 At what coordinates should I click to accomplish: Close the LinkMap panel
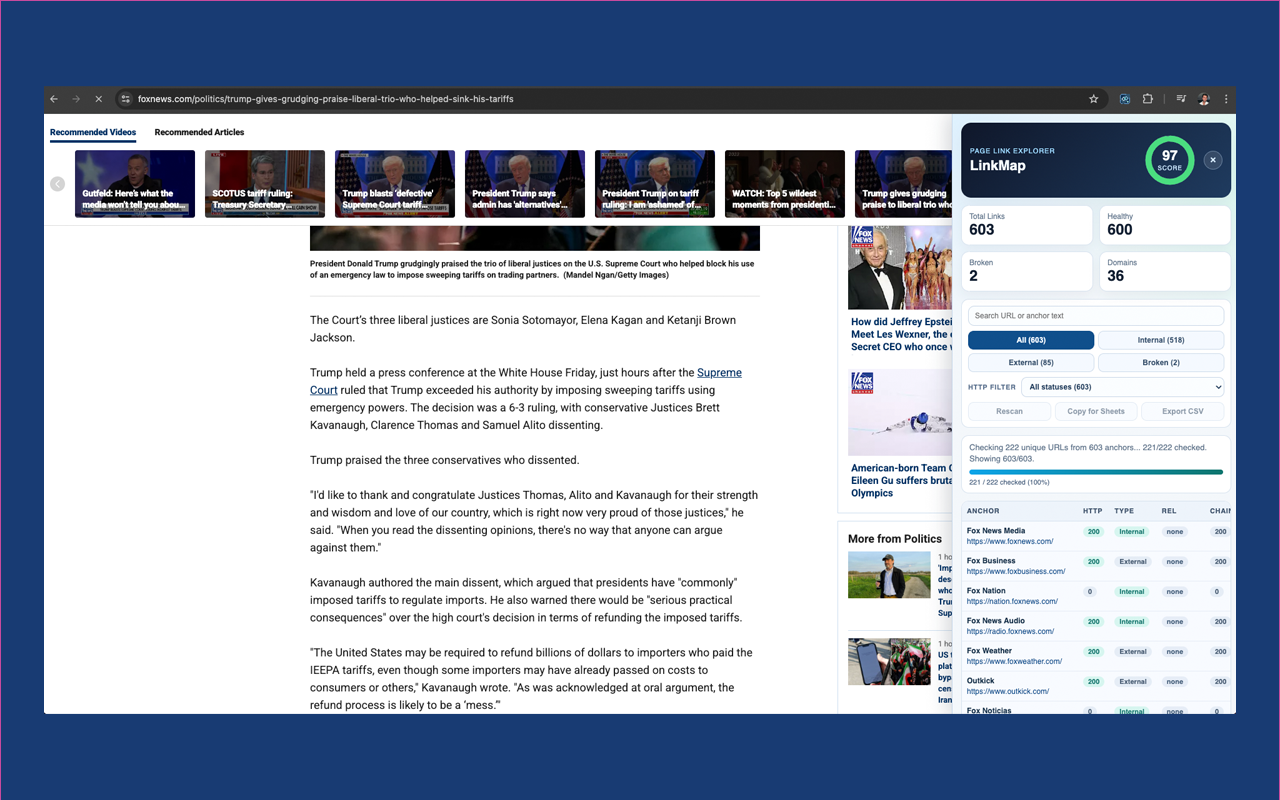[x=1213, y=160]
